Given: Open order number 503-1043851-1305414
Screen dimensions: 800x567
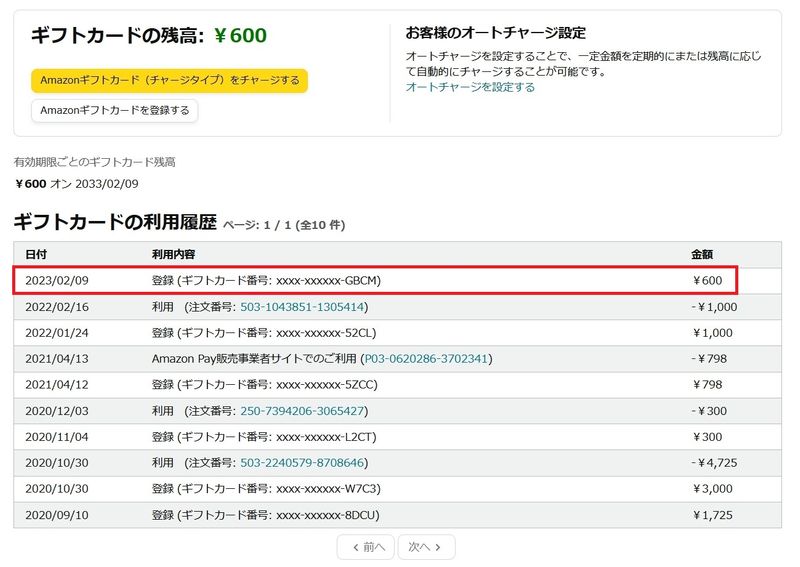Looking at the screenshot, I should tap(303, 307).
